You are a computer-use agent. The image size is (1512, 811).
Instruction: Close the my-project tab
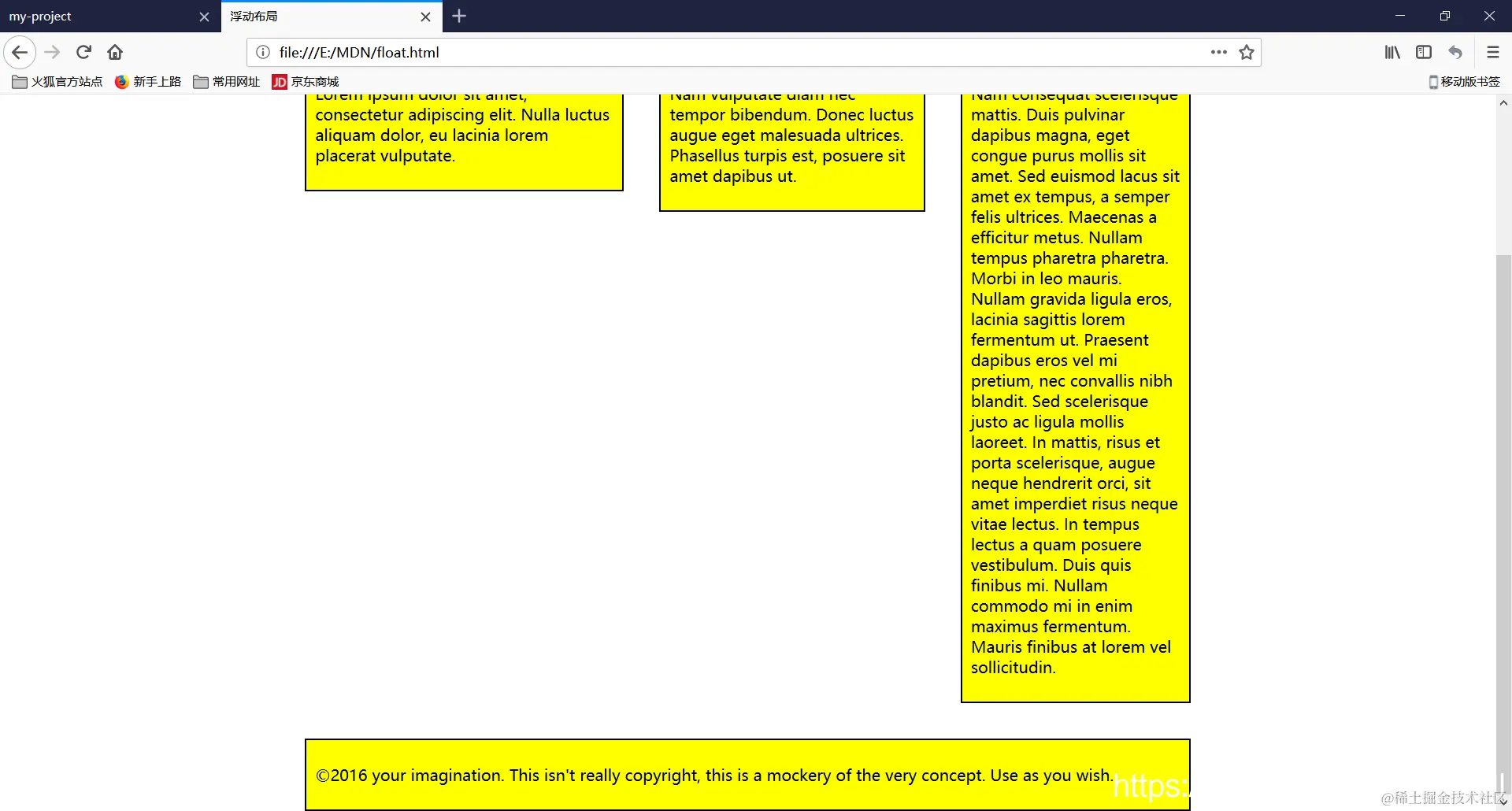(x=204, y=17)
